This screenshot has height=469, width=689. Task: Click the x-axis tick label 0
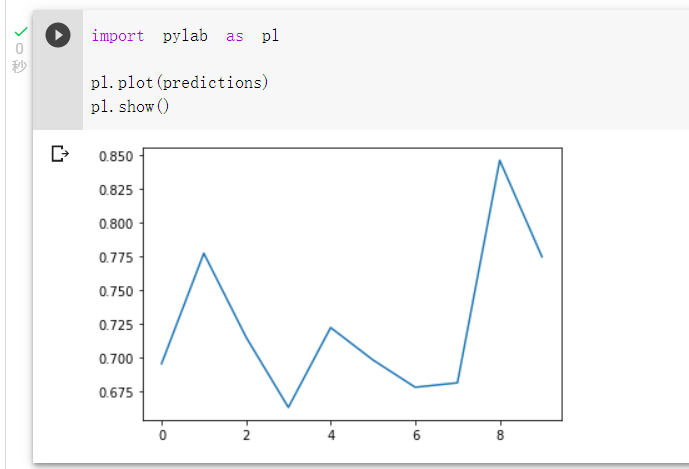tap(163, 435)
